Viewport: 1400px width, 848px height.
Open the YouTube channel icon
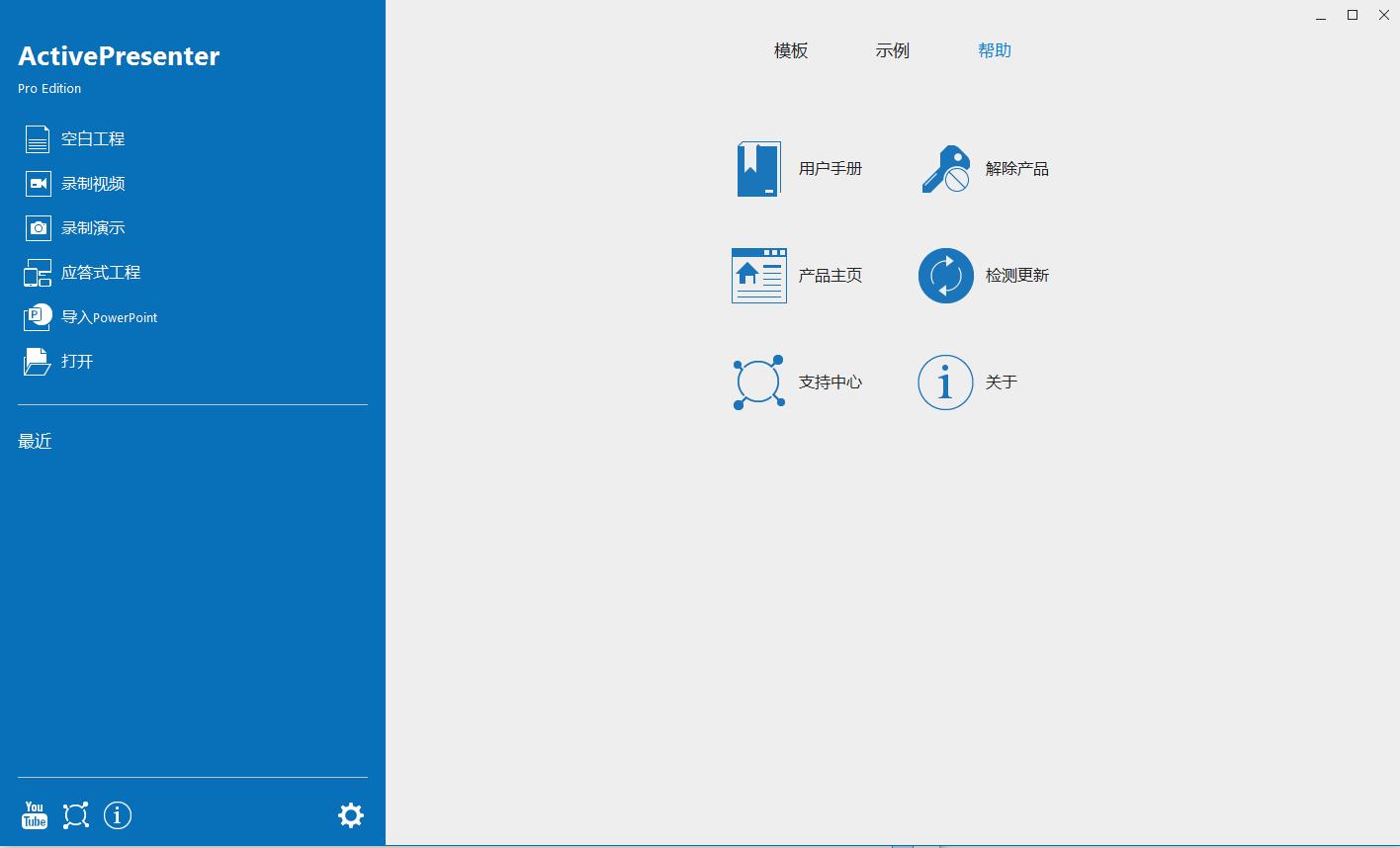(35, 815)
